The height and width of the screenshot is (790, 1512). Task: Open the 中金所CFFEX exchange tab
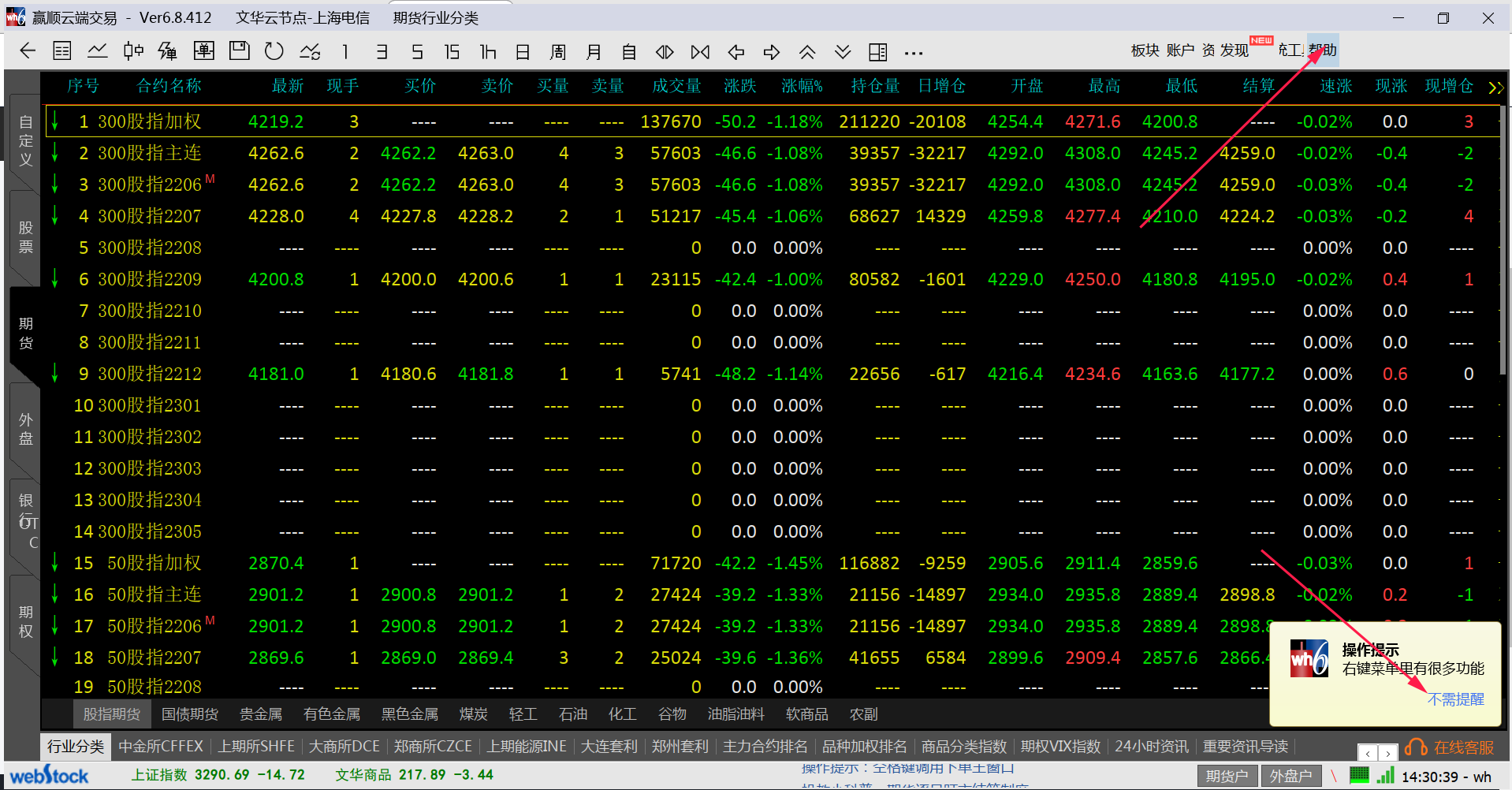point(161,747)
